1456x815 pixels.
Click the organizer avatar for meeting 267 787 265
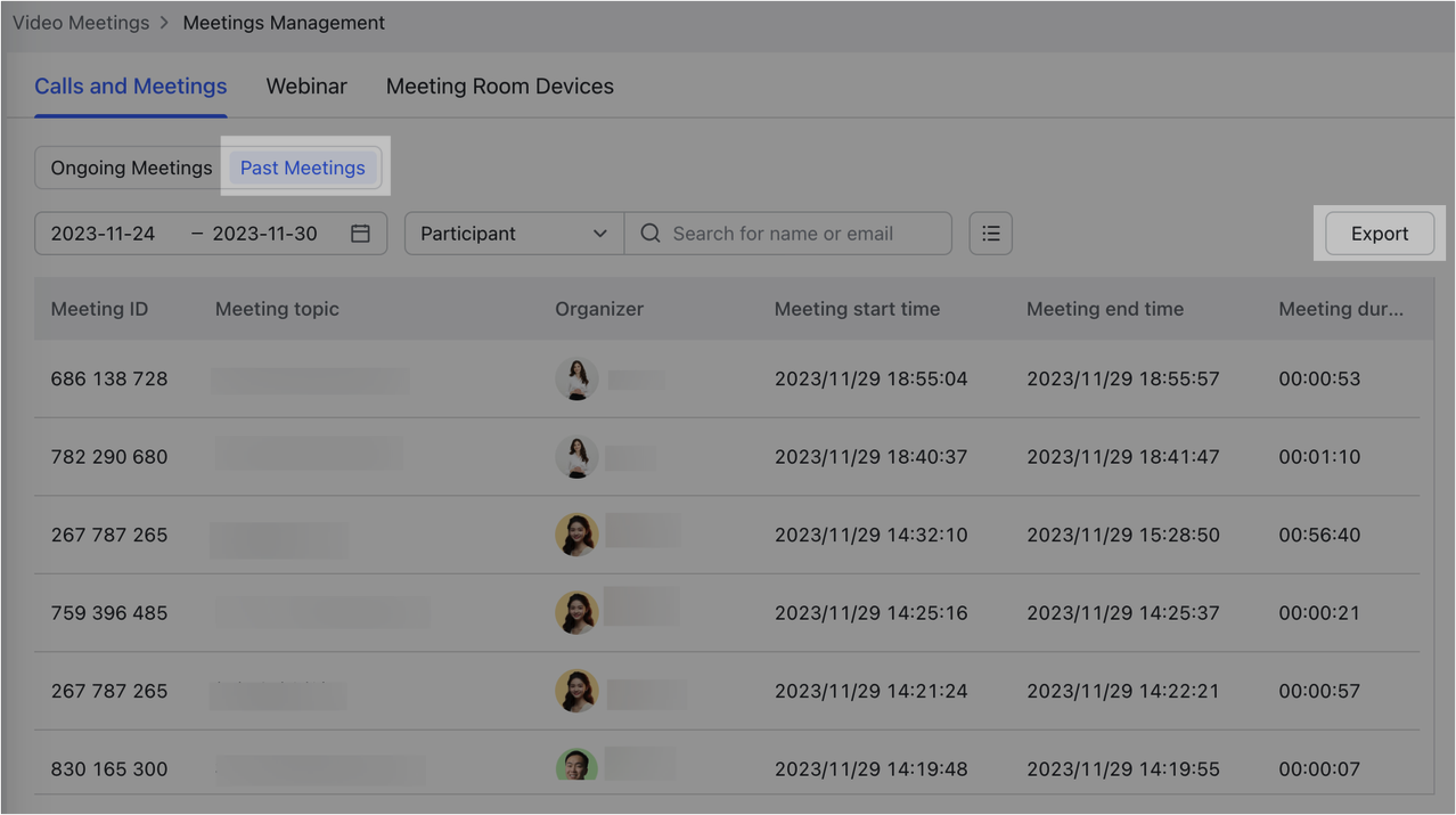[576, 535]
